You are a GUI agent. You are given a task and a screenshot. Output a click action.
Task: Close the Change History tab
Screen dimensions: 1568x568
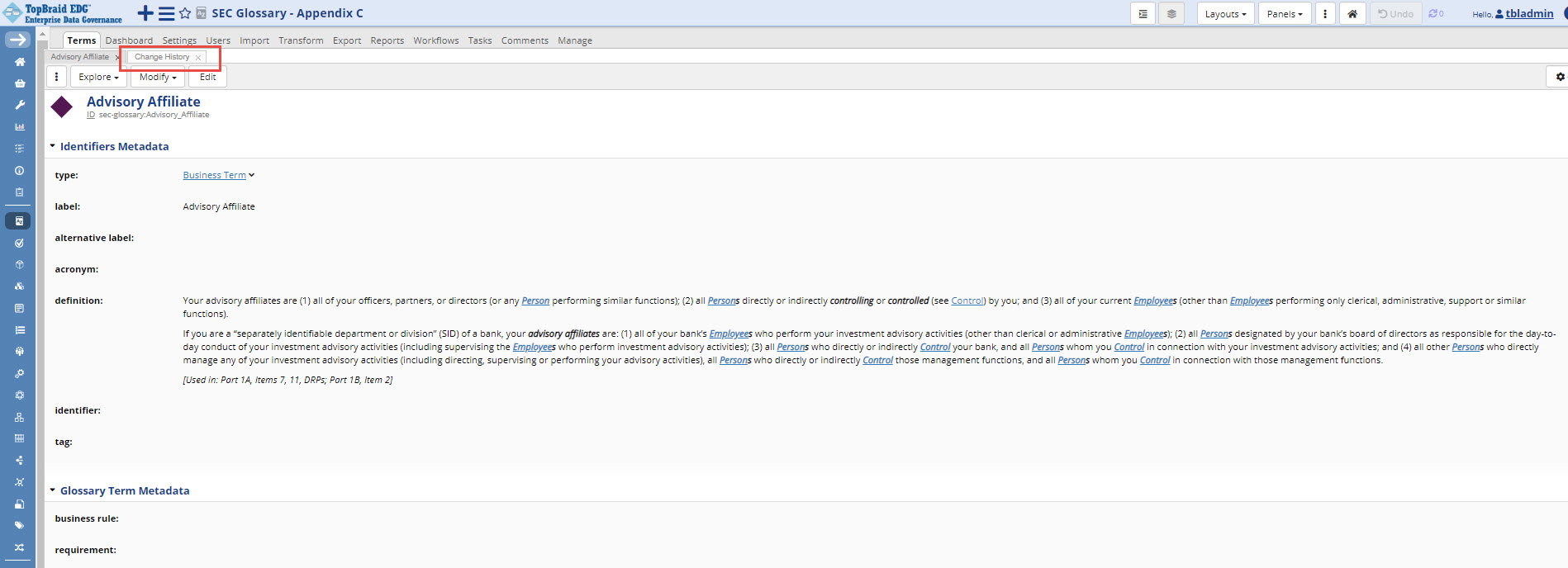tap(198, 58)
